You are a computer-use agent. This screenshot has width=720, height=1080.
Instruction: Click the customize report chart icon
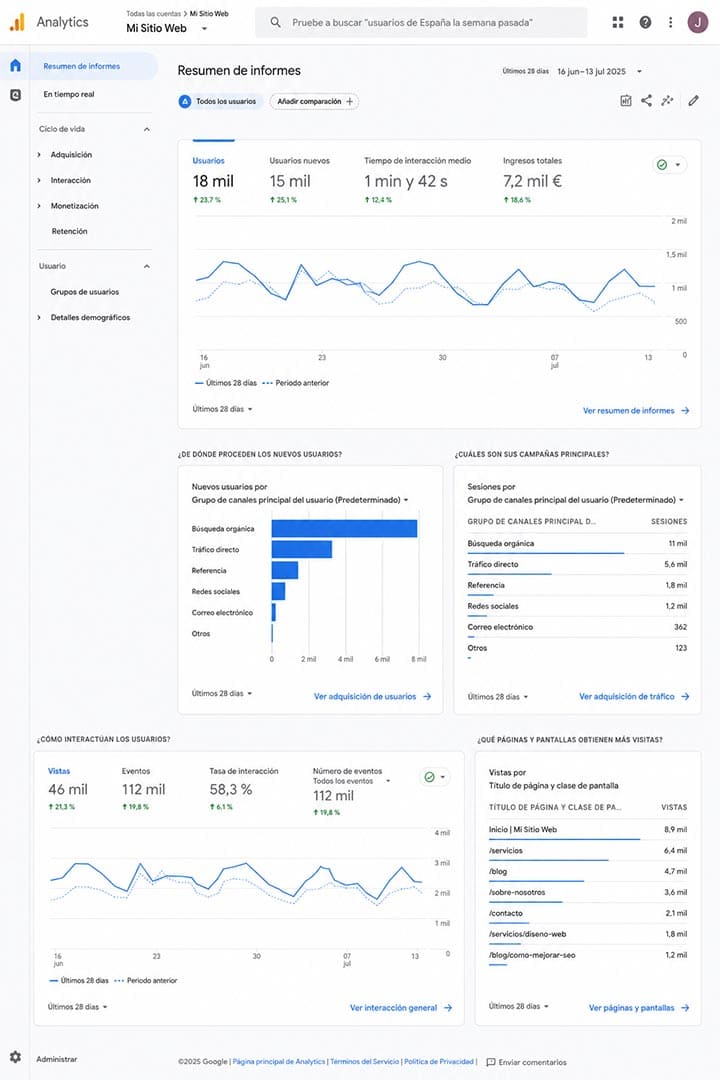coord(626,101)
